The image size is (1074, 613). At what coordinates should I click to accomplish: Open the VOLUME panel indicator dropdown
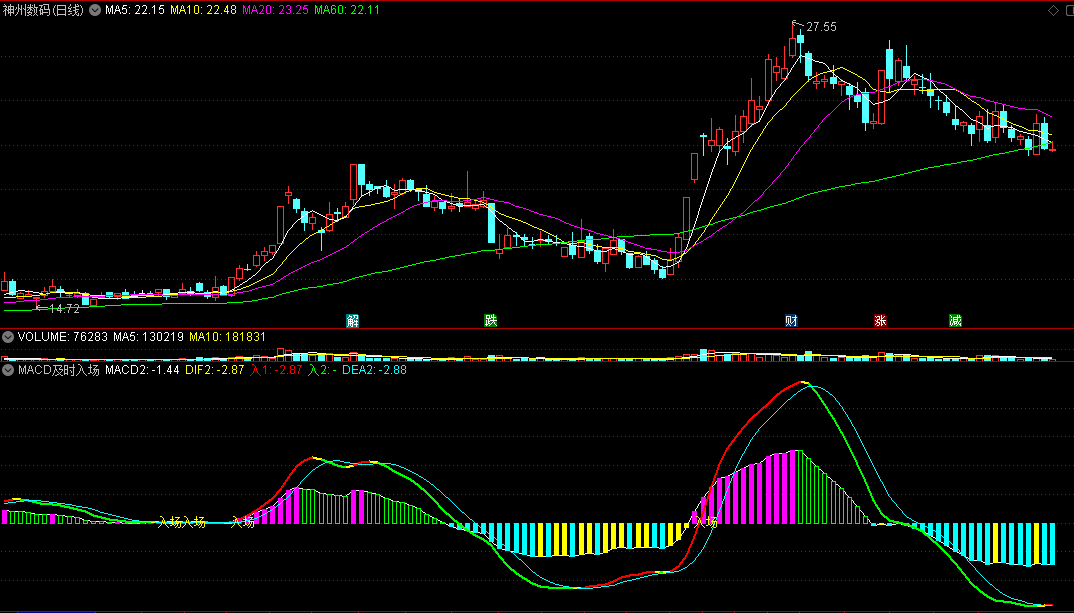[x=8, y=337]
